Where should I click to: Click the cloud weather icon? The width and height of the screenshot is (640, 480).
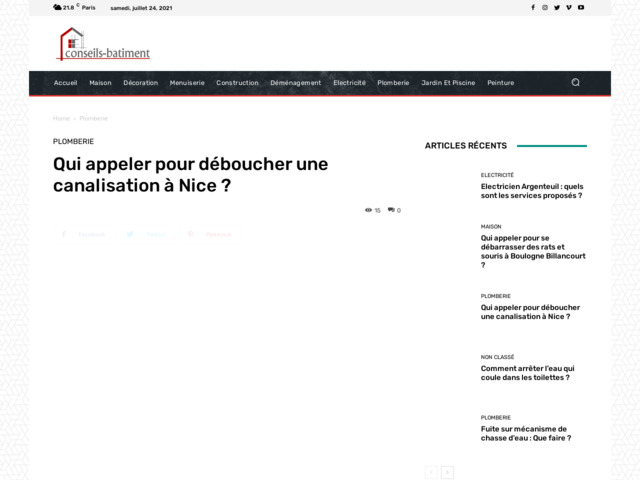point(57,7)
